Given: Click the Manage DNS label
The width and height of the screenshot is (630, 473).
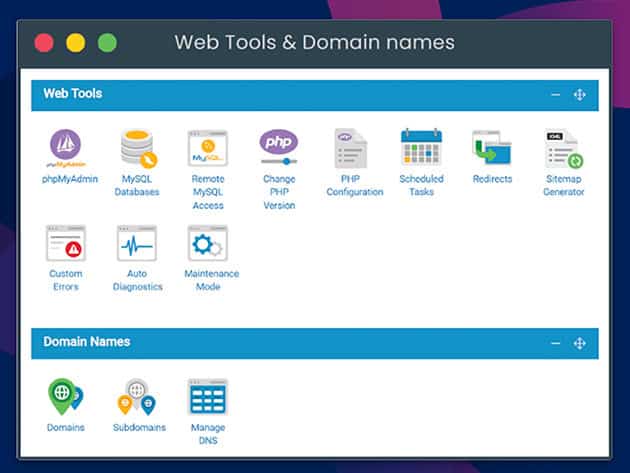Looking at the screenshot, I should [208, 434].
